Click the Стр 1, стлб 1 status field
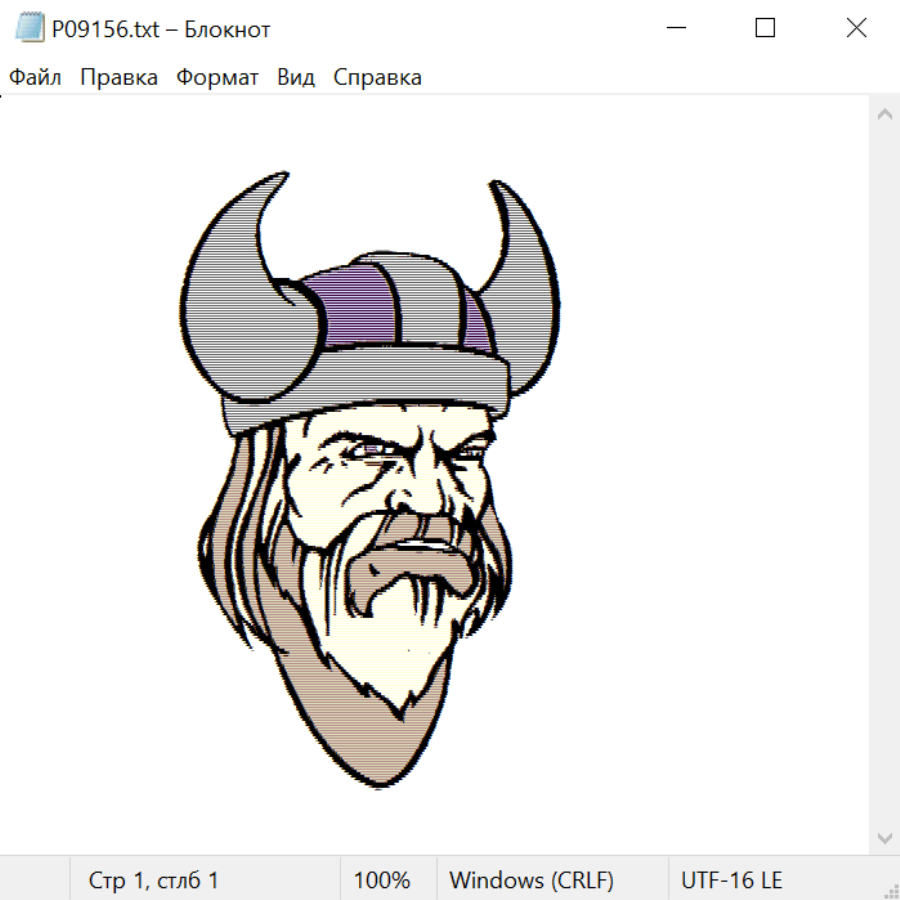Screen dimensions: 900x900 coord(153,880)
